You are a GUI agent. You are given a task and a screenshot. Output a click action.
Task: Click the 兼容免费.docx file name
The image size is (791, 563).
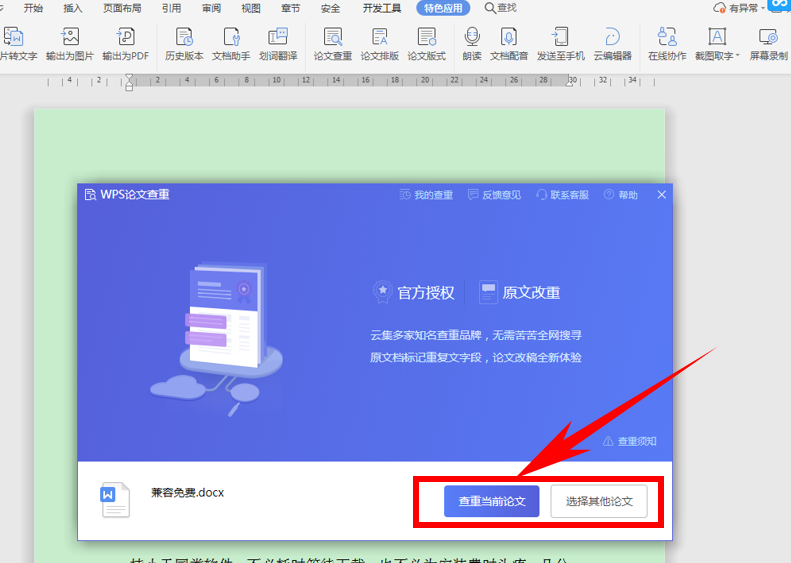tap(188, 493)
